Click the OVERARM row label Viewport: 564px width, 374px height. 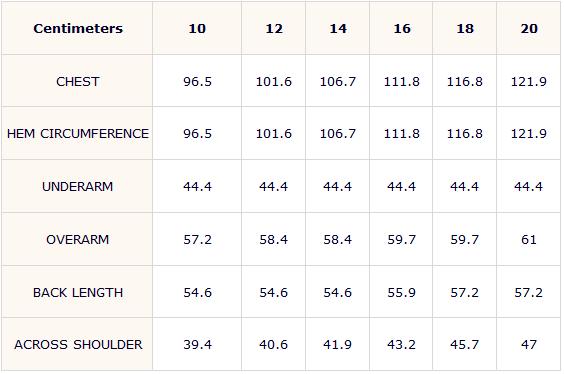click(78, 240)
